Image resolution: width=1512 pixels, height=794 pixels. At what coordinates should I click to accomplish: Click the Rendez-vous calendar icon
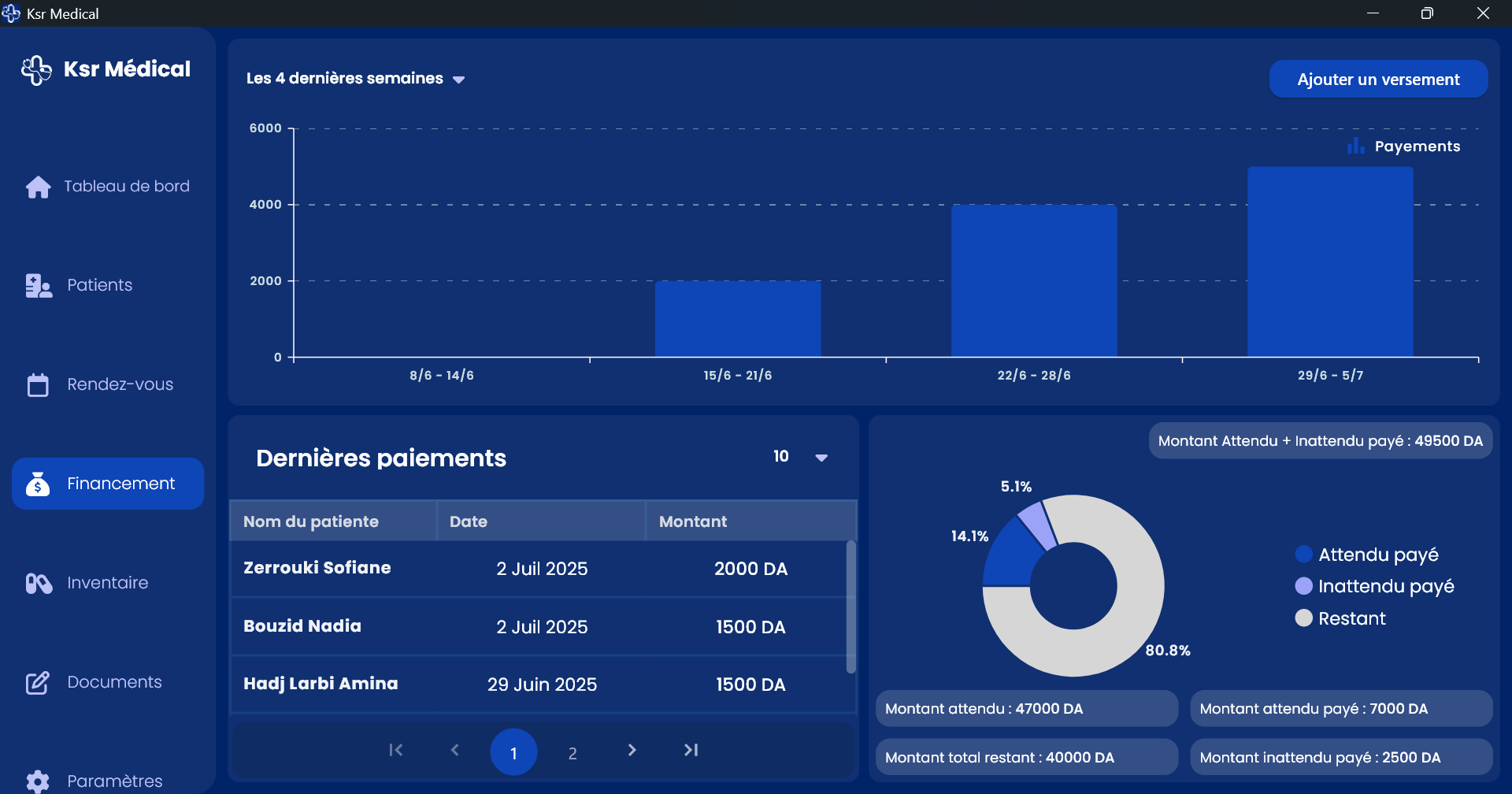[38, 384]
